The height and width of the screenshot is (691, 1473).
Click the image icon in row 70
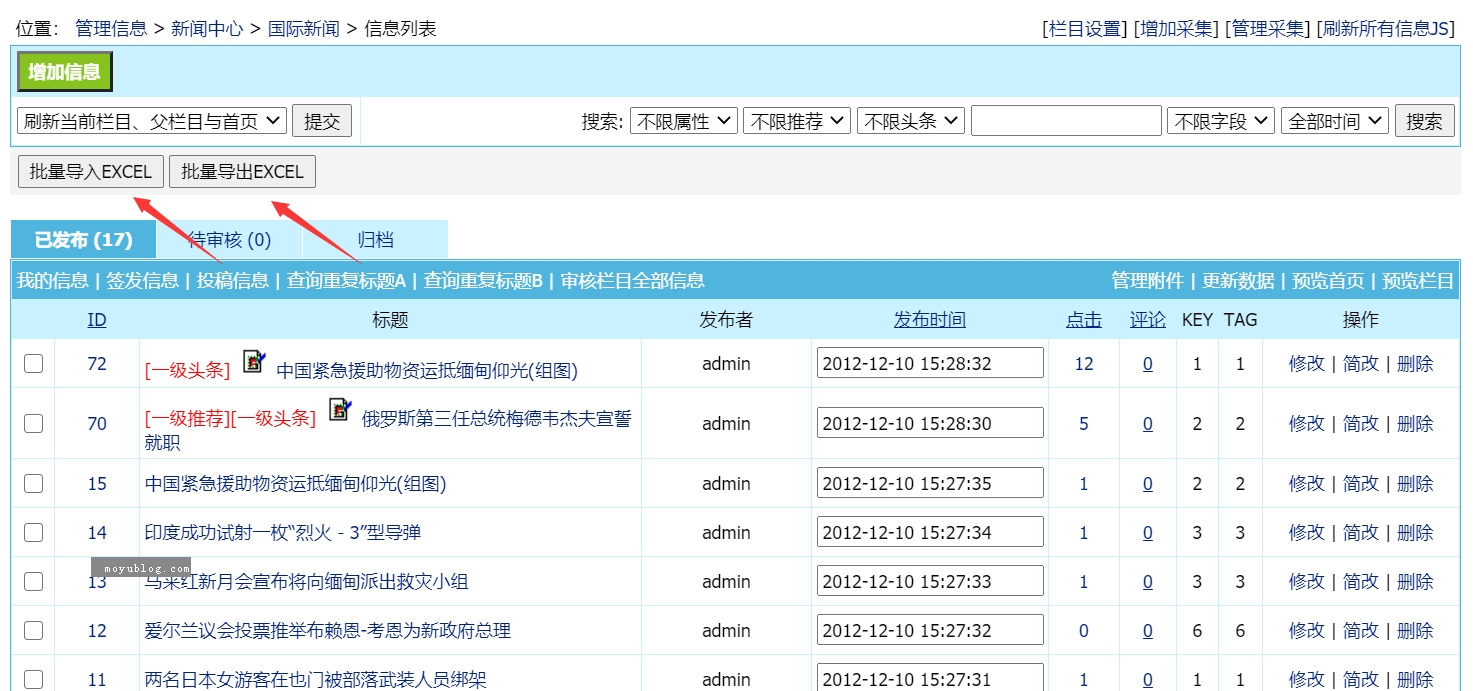[341, 410]
